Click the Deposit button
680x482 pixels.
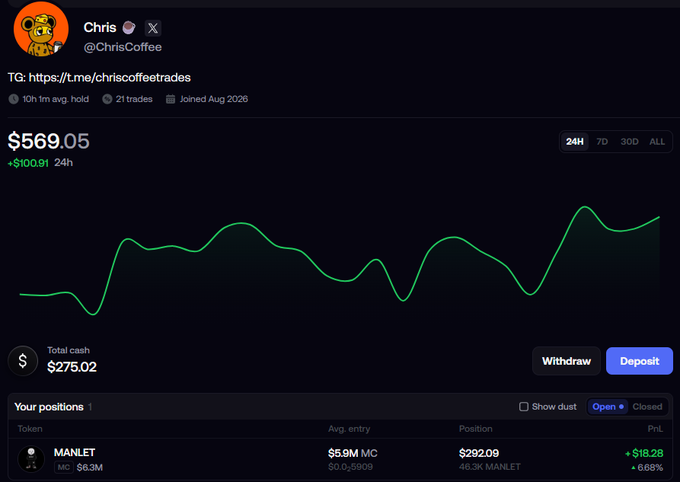click(x=640, y=361)
